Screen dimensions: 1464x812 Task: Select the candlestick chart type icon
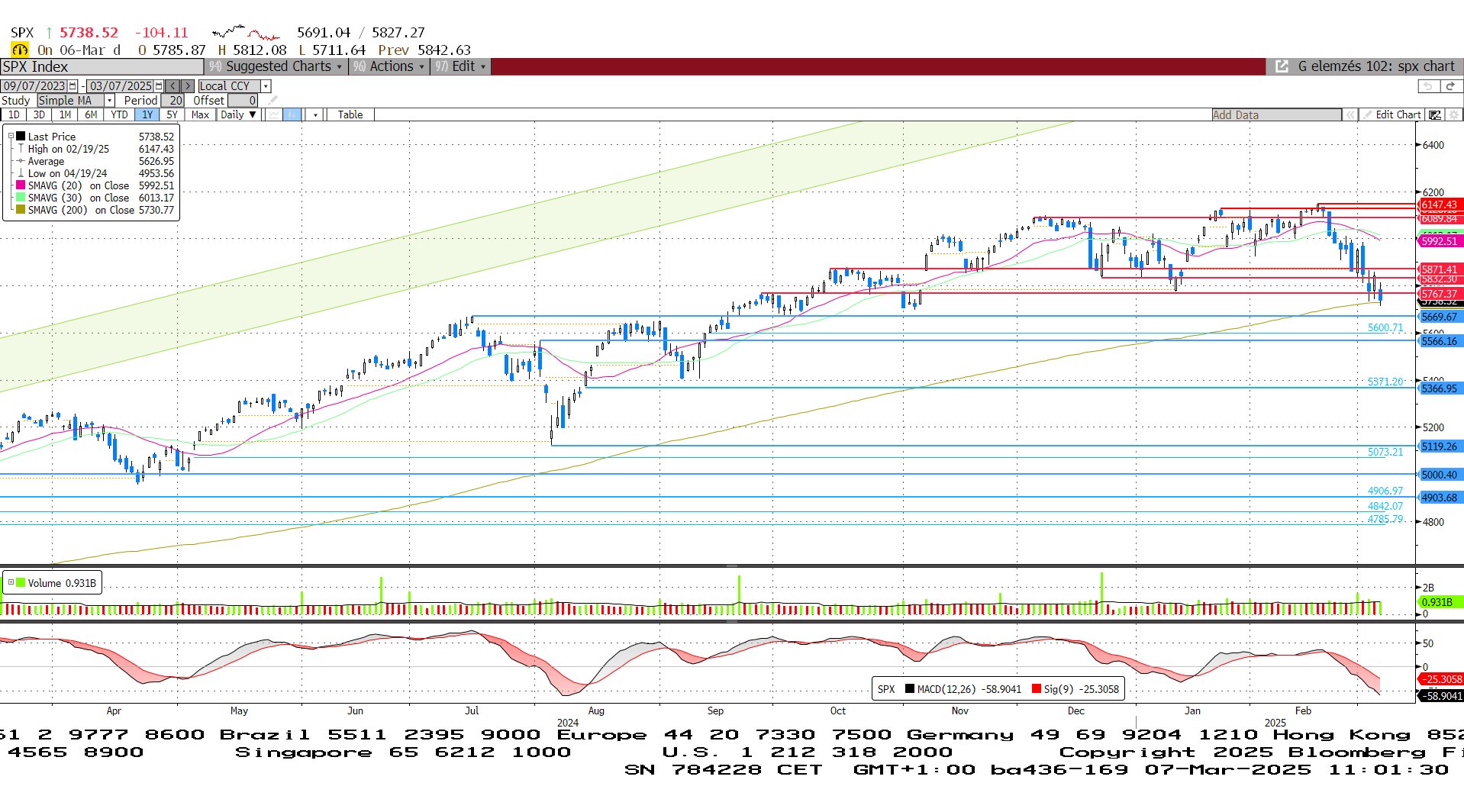point(292,114)
